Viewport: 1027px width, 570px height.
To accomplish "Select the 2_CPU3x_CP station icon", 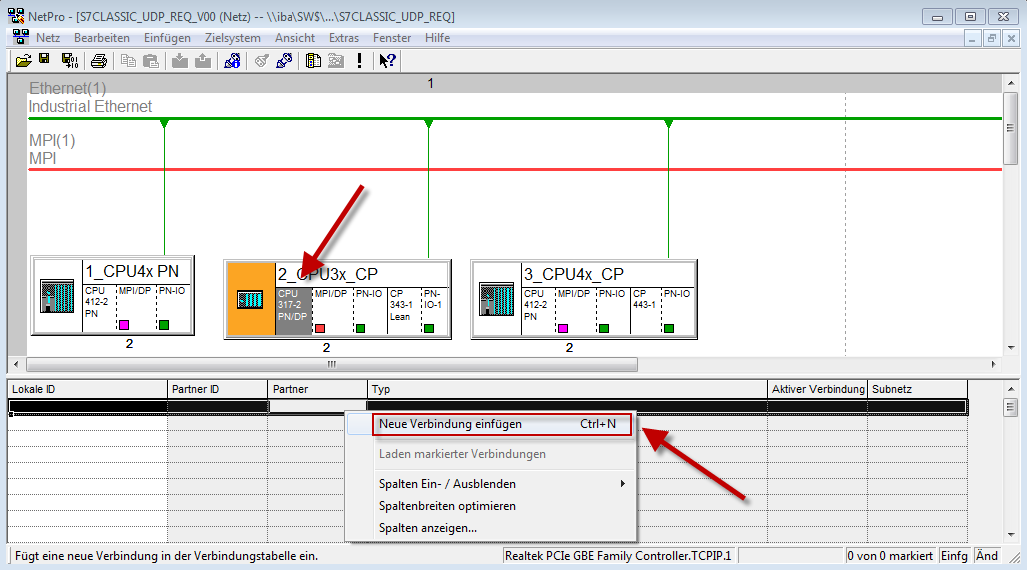I will pos(249,300).
